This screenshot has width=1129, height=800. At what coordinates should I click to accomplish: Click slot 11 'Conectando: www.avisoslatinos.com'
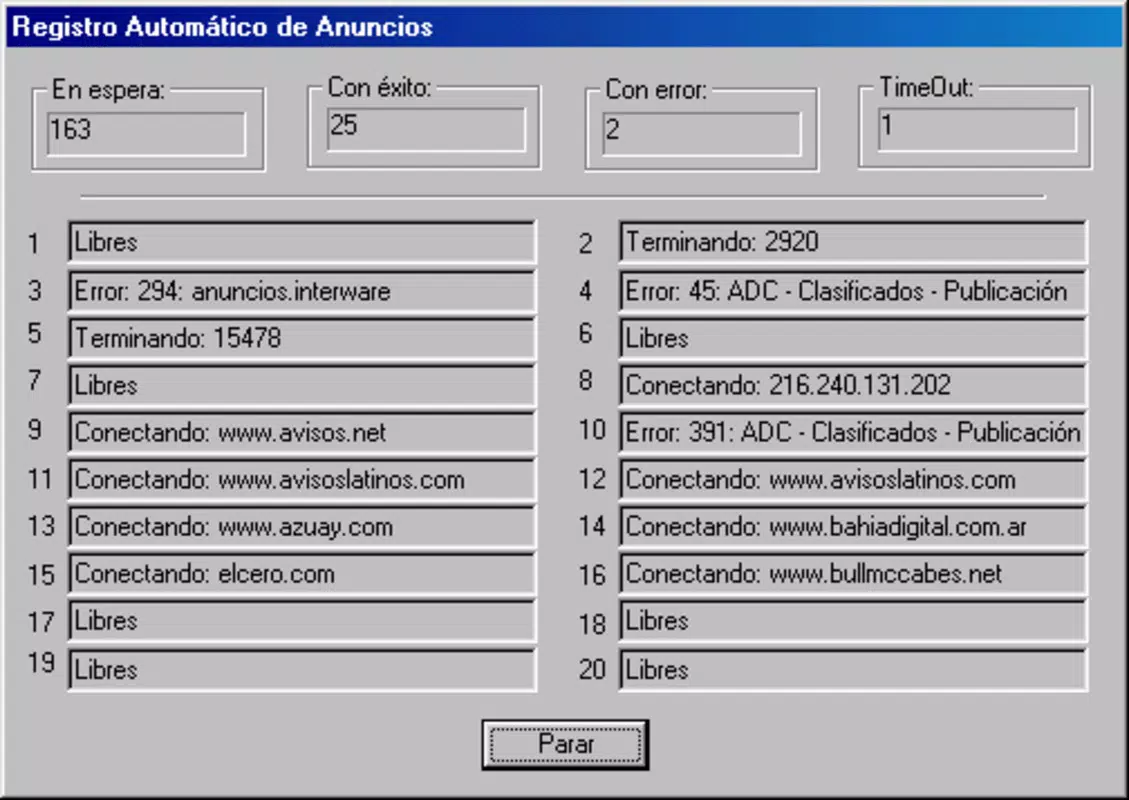(302, 480)
